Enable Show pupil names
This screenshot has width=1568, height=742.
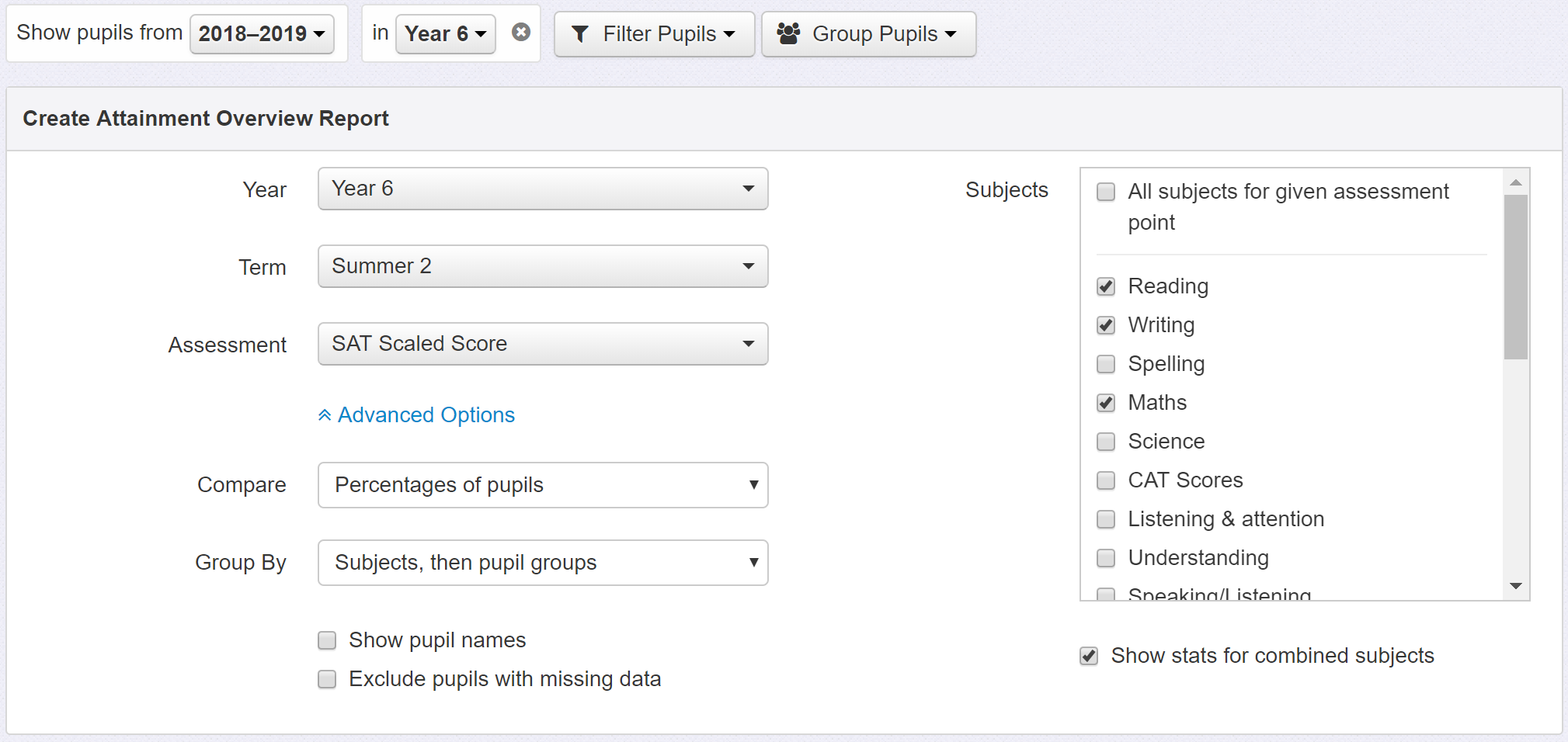pos(327,640)
